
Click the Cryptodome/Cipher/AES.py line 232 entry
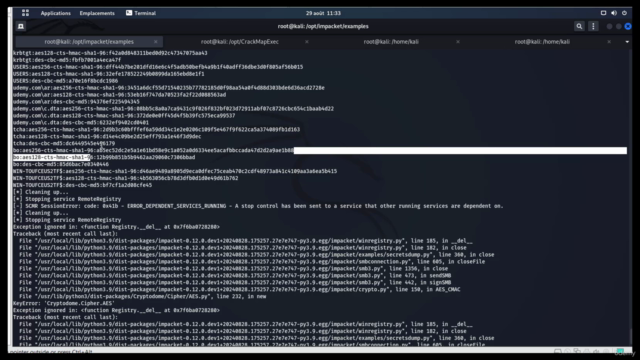(x=142, y=296)
